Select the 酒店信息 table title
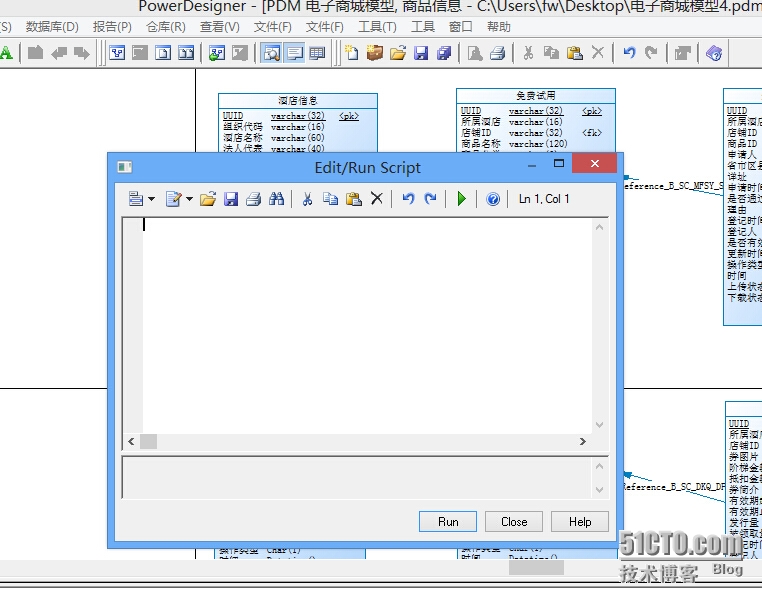Image resolution: width=762 pixels, height=602 pixels. [297, 101]
